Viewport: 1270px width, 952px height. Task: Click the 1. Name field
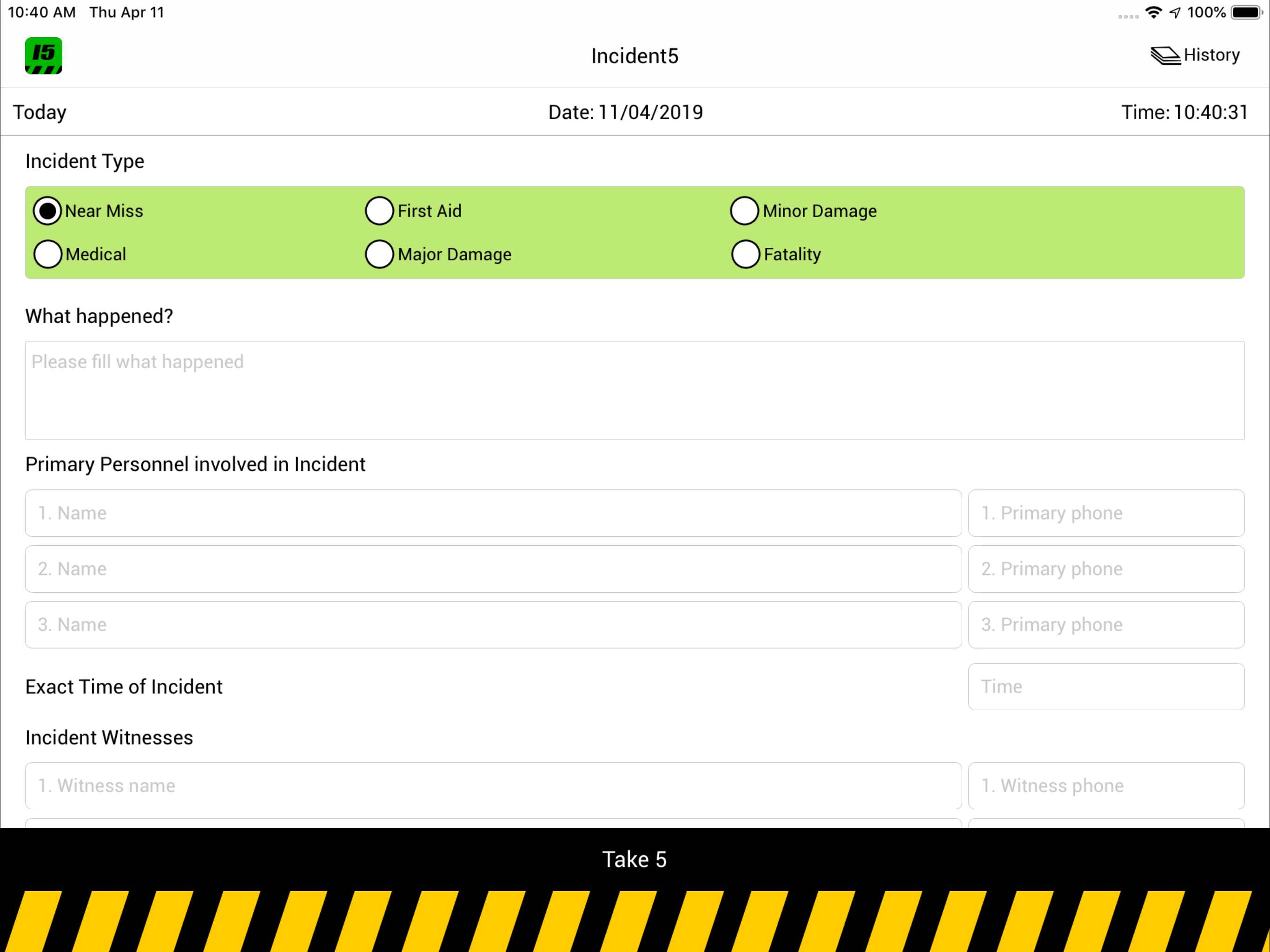point(493,513)
